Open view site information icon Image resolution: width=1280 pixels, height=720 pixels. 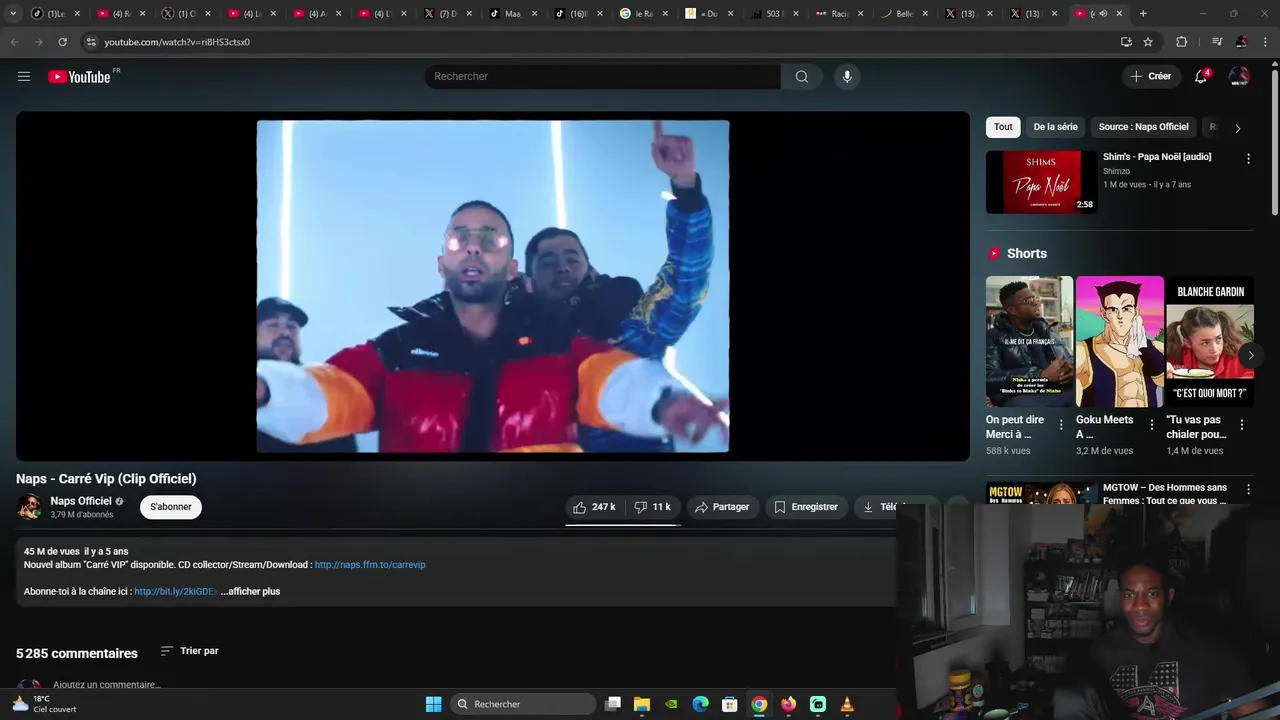(x=91, y=42)
